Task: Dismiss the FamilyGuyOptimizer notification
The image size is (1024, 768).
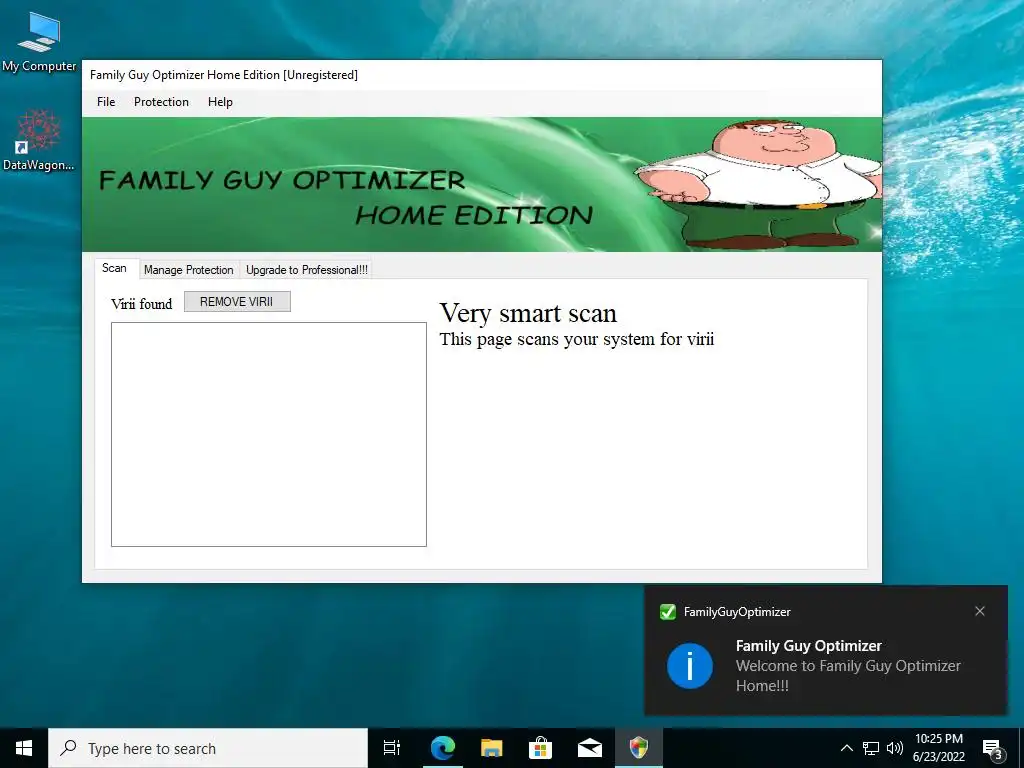Action: click(x=980, y=611)
